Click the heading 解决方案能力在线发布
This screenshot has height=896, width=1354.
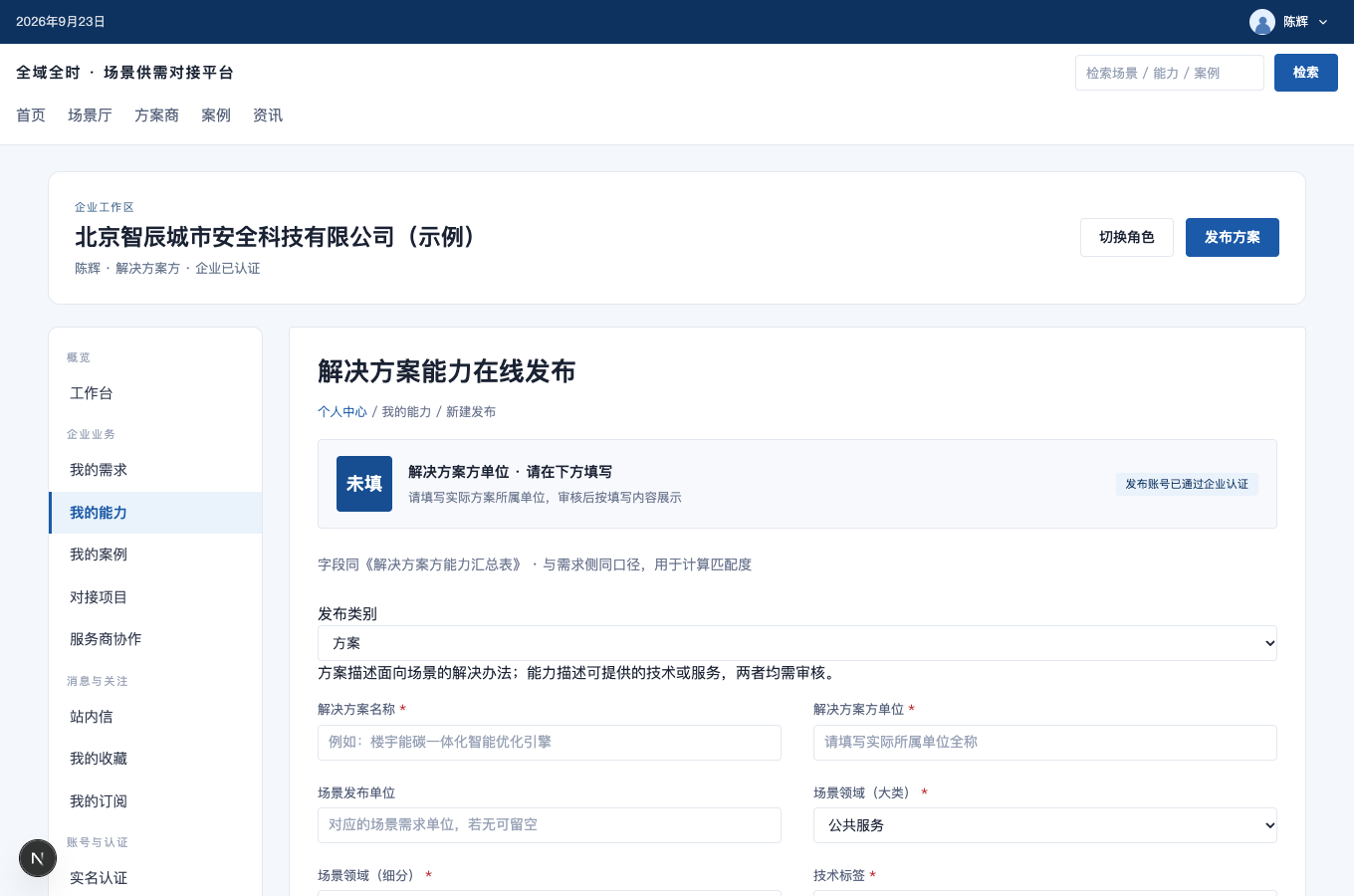[447, 371]
